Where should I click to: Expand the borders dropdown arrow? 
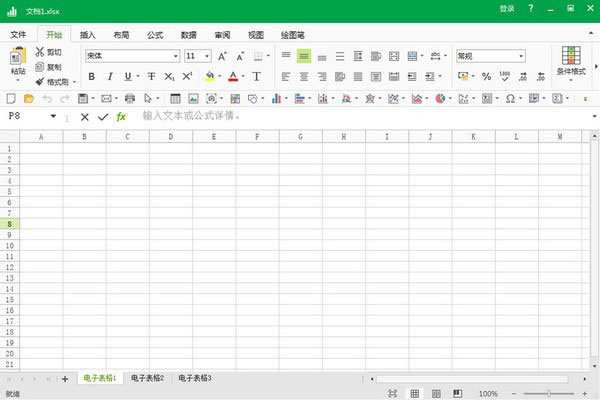[268, 56]
